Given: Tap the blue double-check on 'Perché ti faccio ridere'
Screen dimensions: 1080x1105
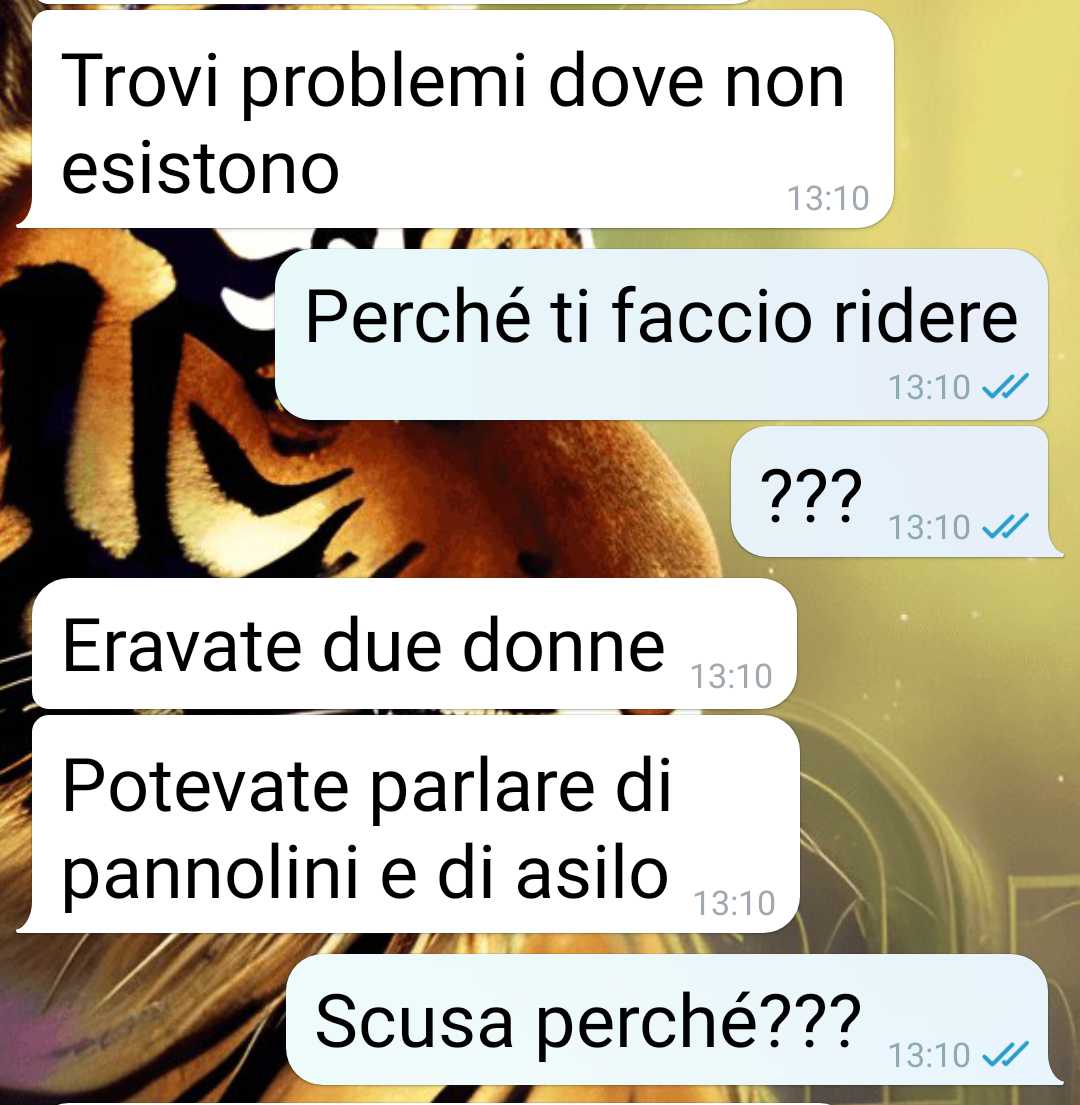Looking at the screenshot, I should pos(1005,386).
